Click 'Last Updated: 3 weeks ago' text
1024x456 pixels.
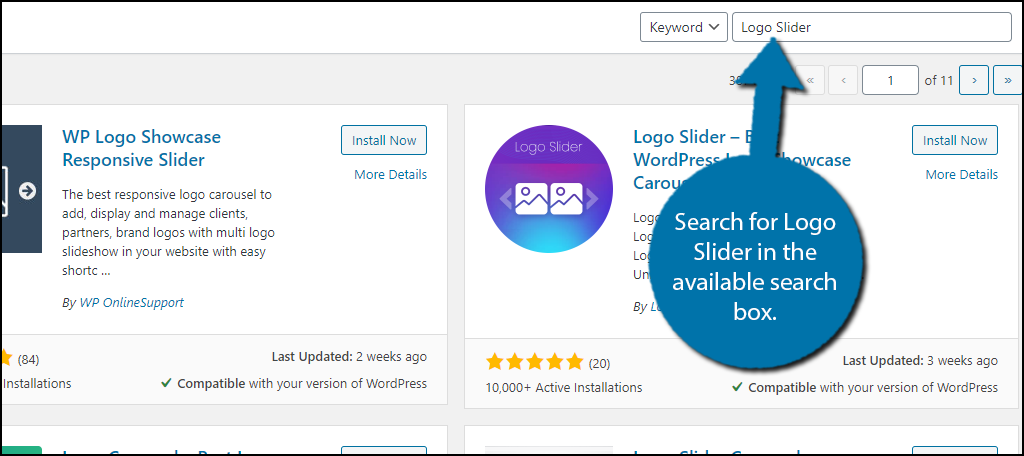tap(920, 361)
